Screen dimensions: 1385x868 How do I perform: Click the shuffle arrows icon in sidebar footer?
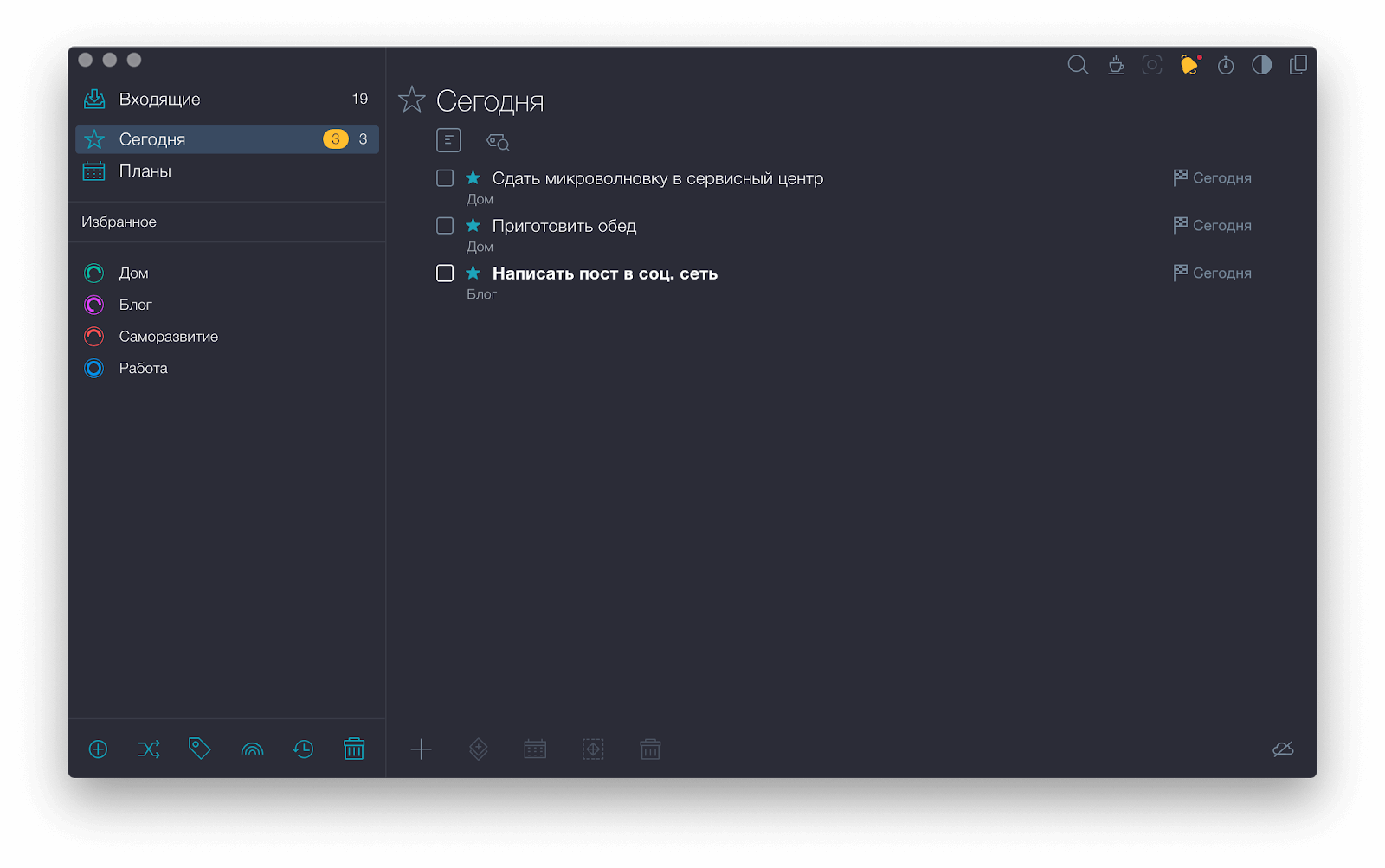pyautogui.click(x=149, y=749)
